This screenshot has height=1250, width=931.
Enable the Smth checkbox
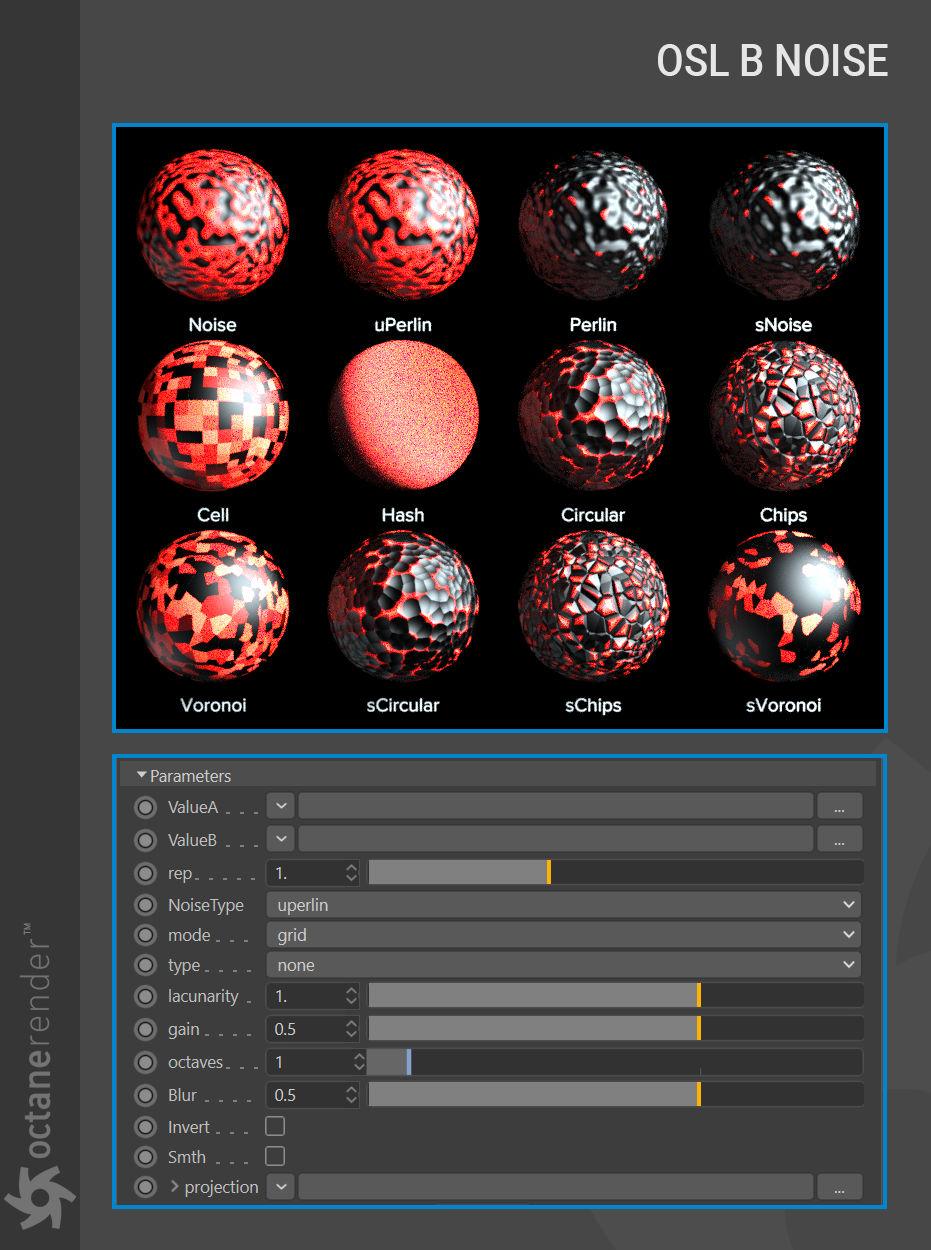pos(275,1156)
